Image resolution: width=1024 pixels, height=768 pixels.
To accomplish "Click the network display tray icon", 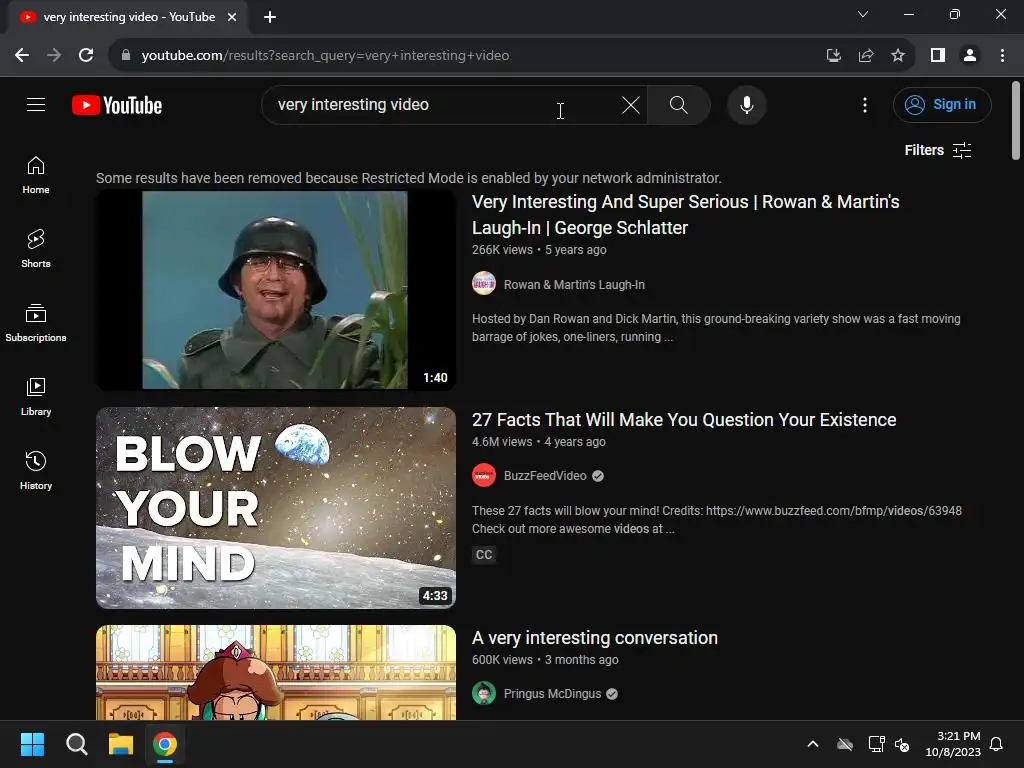I will [x=876, y=744].
